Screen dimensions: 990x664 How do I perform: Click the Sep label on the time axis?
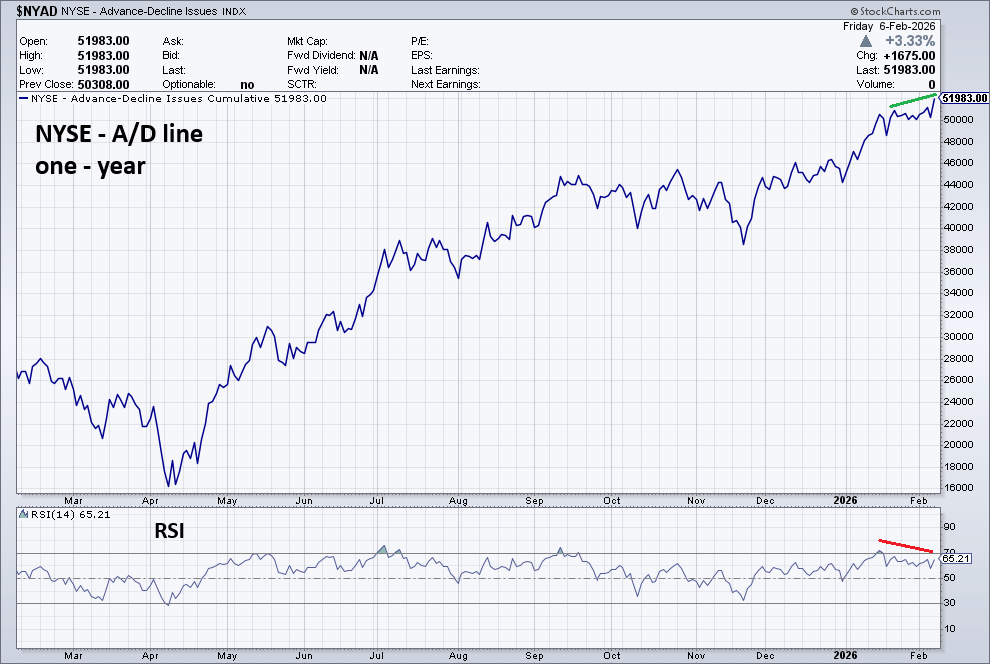534,499
